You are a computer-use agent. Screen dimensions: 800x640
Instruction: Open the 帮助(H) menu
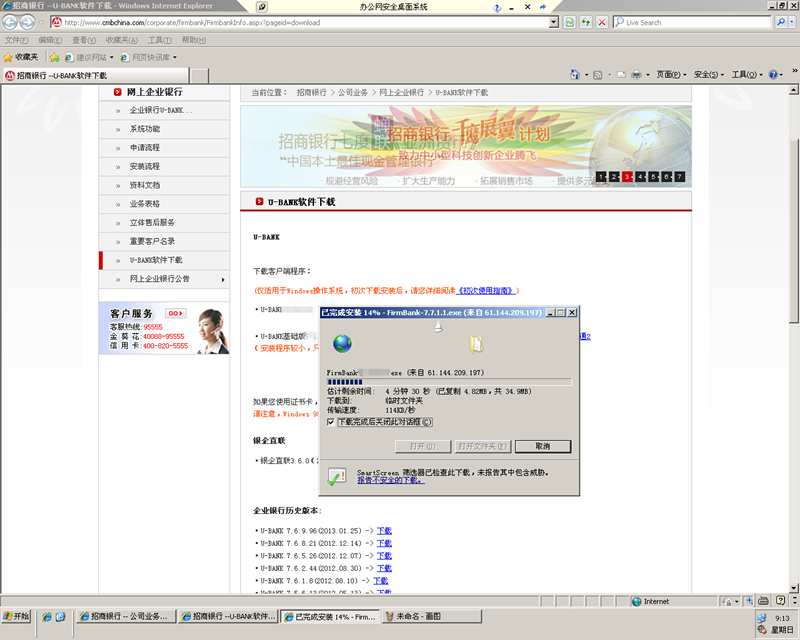pyautogui.click(x=194, y=40)
